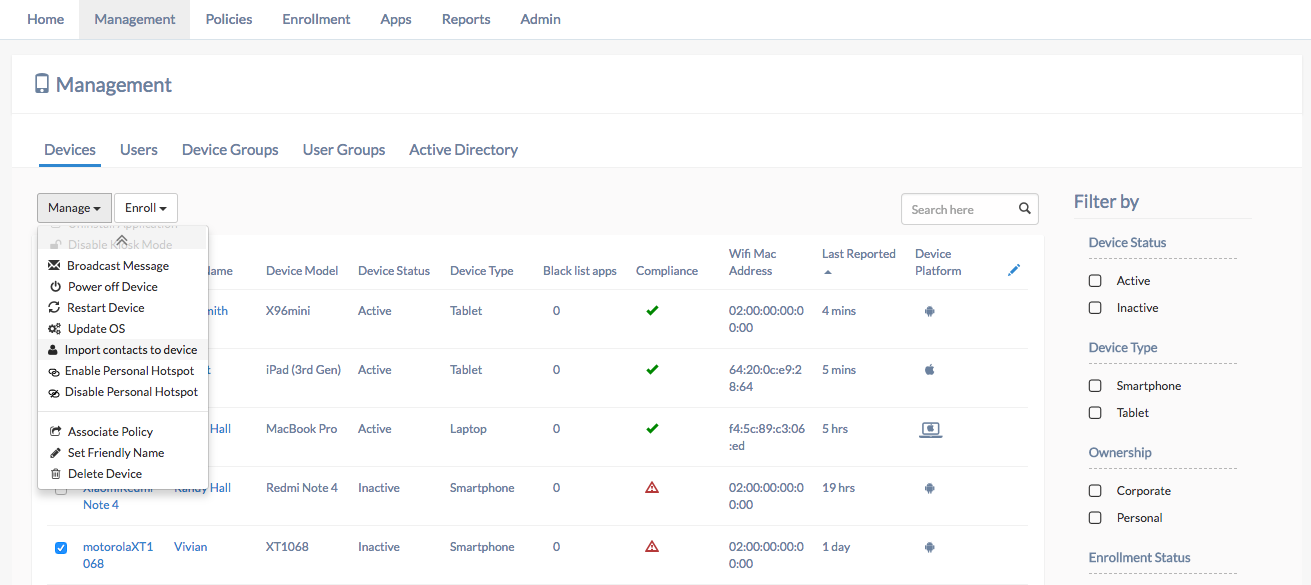Screen dimensions: 1311x585
Task: Open the Policies menu
Action: tap(229, 19)
